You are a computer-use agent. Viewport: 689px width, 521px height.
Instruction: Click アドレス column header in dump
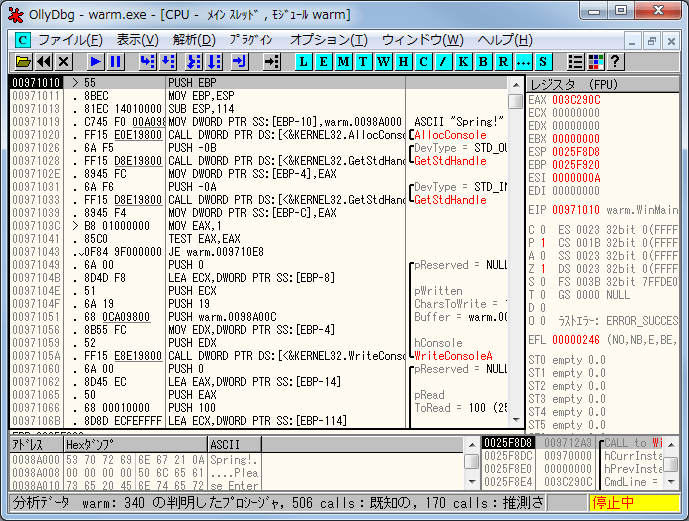pos(36,445)
